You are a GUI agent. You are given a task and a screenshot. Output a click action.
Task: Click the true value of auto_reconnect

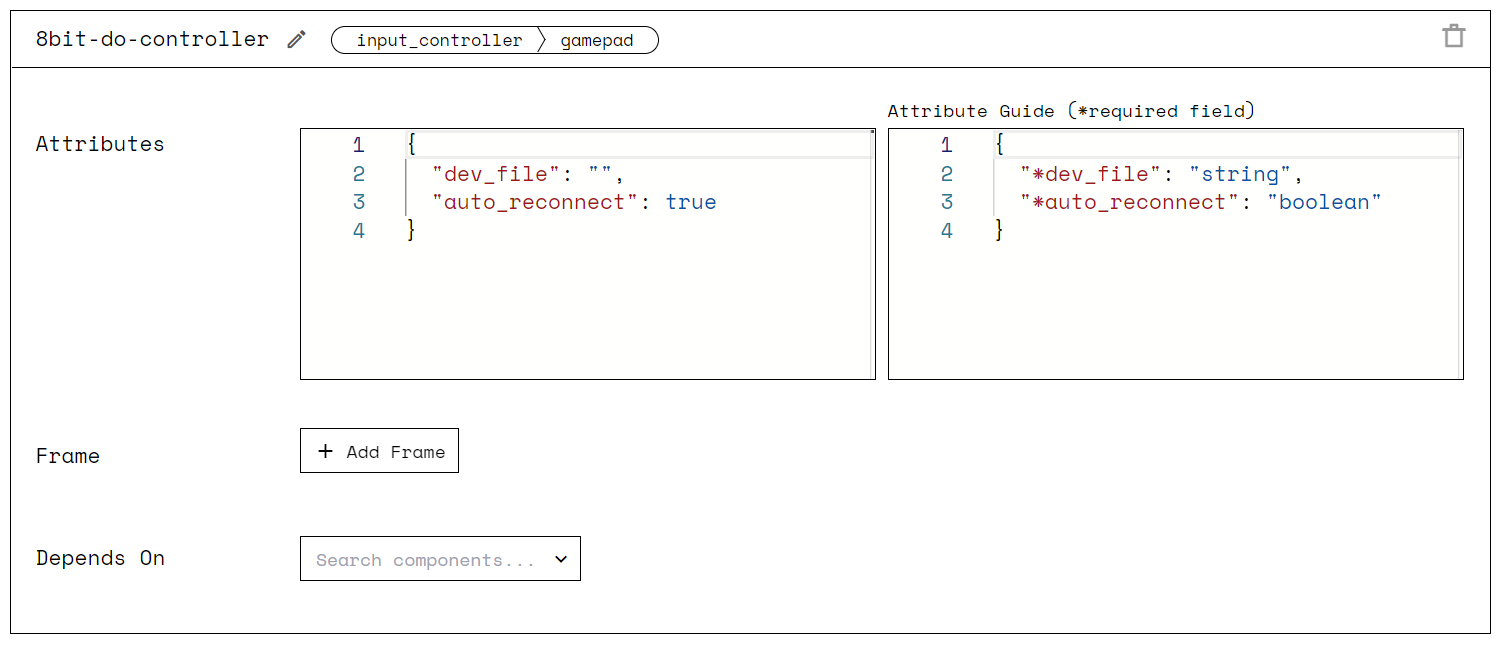[x=691, y=202]
